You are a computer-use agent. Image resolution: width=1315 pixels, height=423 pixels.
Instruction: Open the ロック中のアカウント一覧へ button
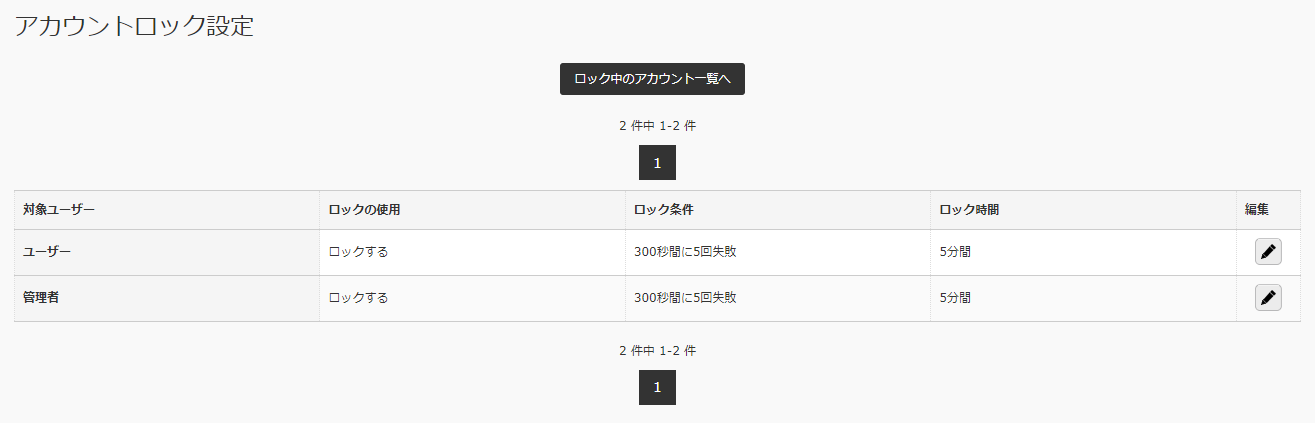pyautogui.click(x=652, y=79)
